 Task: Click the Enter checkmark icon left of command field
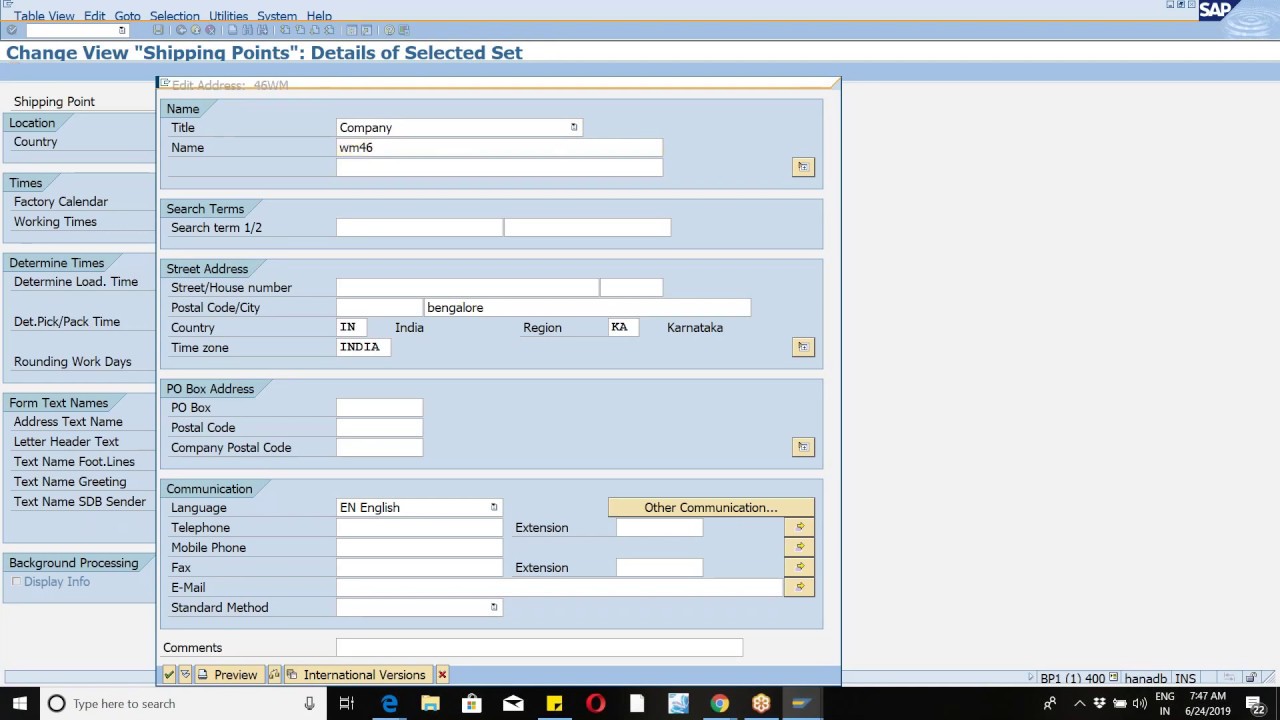[x=12, y=30]
